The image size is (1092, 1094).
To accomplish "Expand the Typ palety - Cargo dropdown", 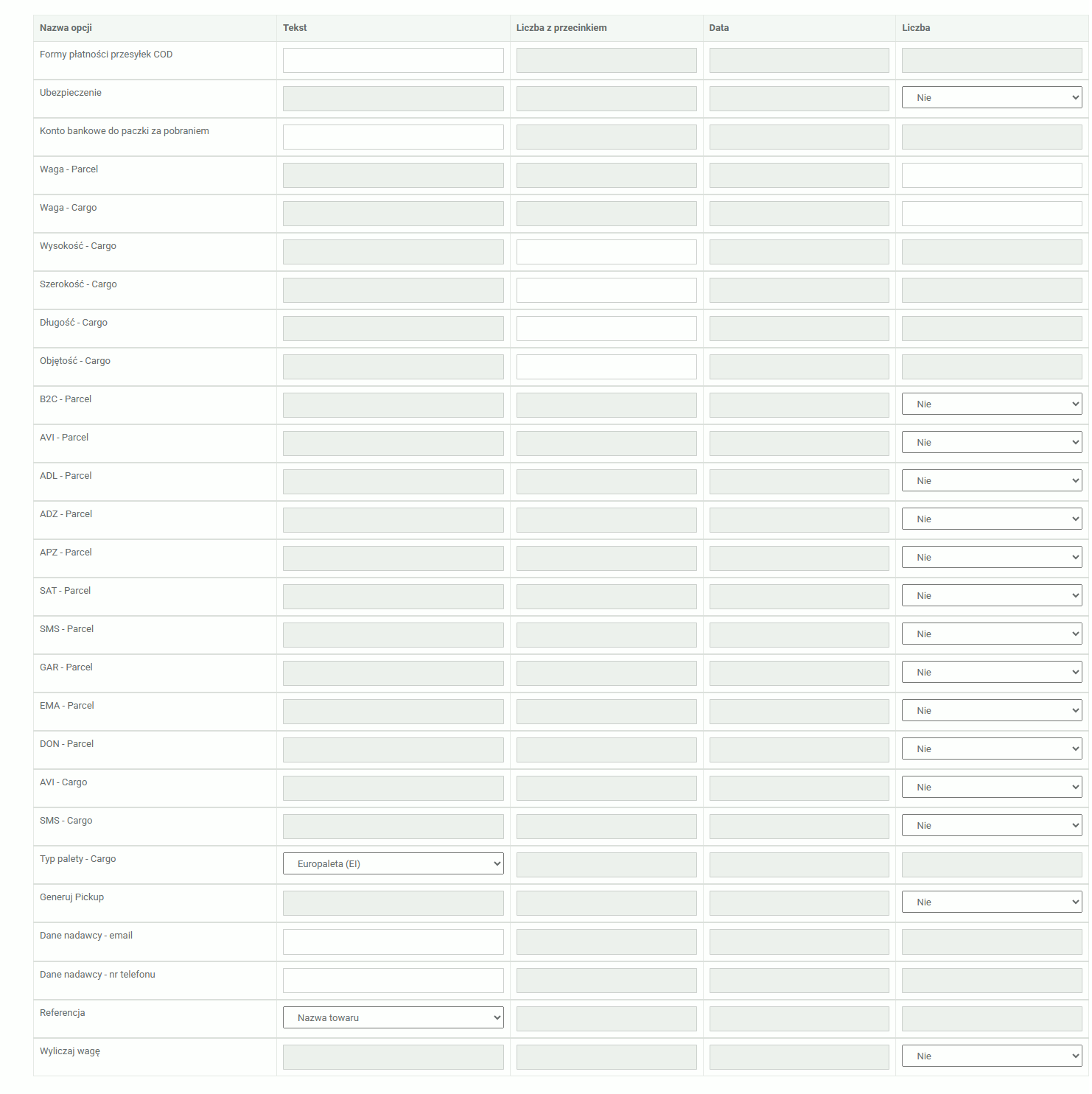I will 393,863.
